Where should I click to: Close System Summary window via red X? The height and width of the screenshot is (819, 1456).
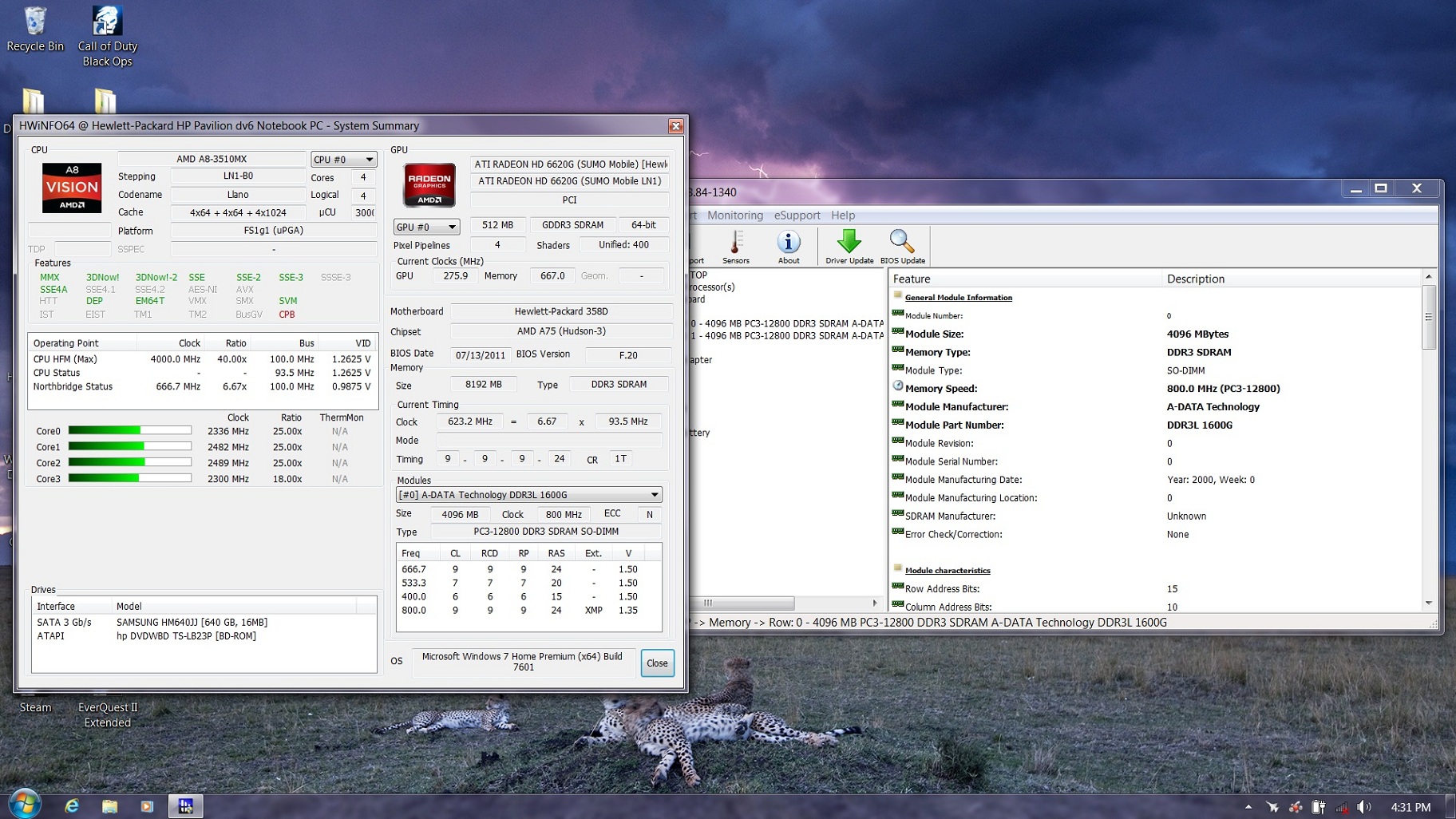click(675, 126)
